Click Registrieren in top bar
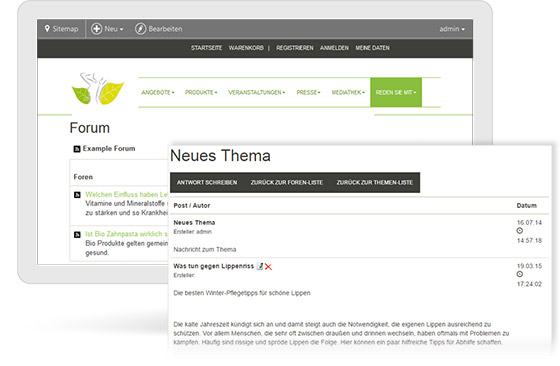The width and height of the screenshot is (560, 366). (295, 48)
